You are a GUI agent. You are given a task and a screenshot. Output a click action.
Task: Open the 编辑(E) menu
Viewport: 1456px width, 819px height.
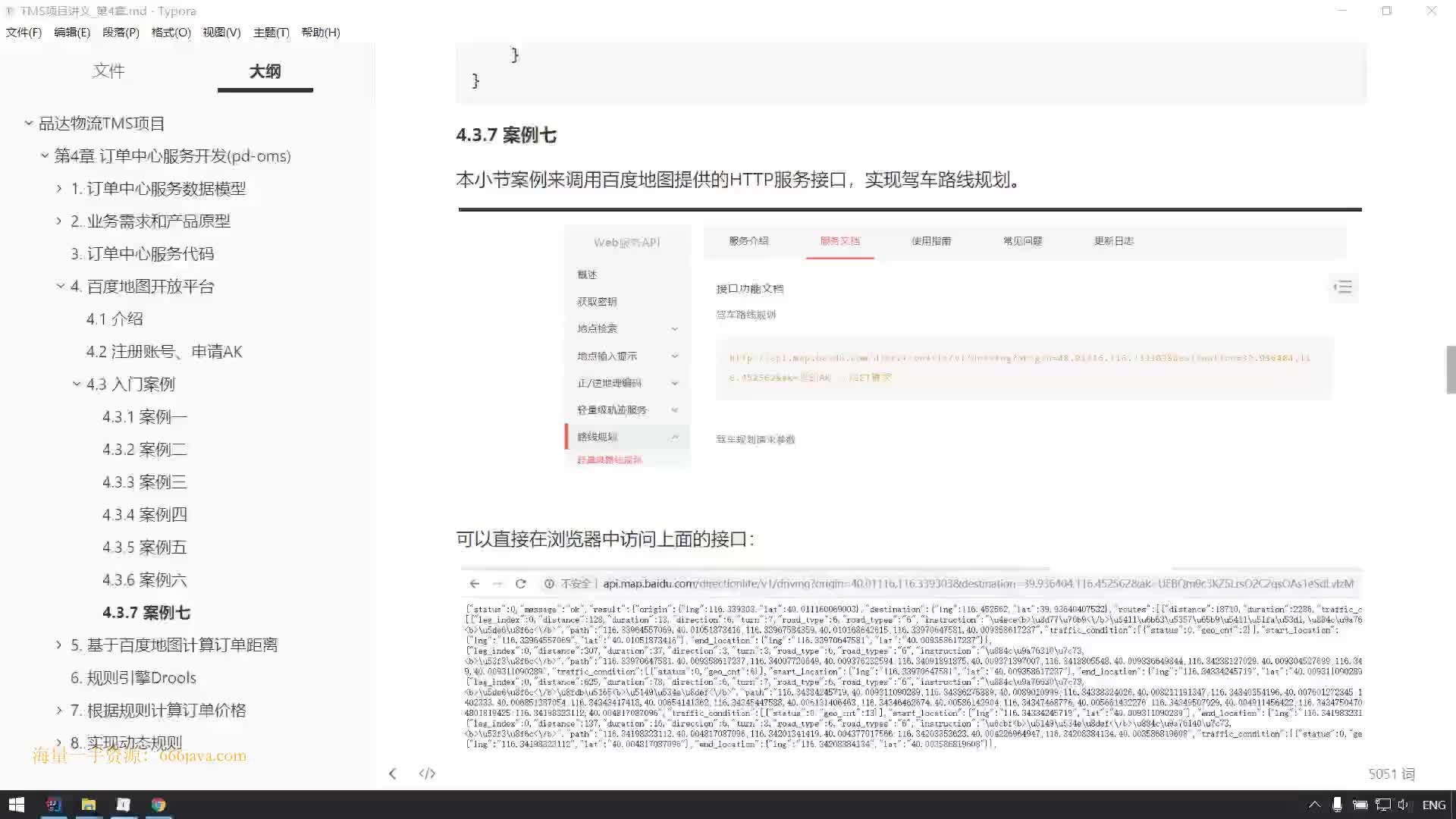(x=72, y=32)
